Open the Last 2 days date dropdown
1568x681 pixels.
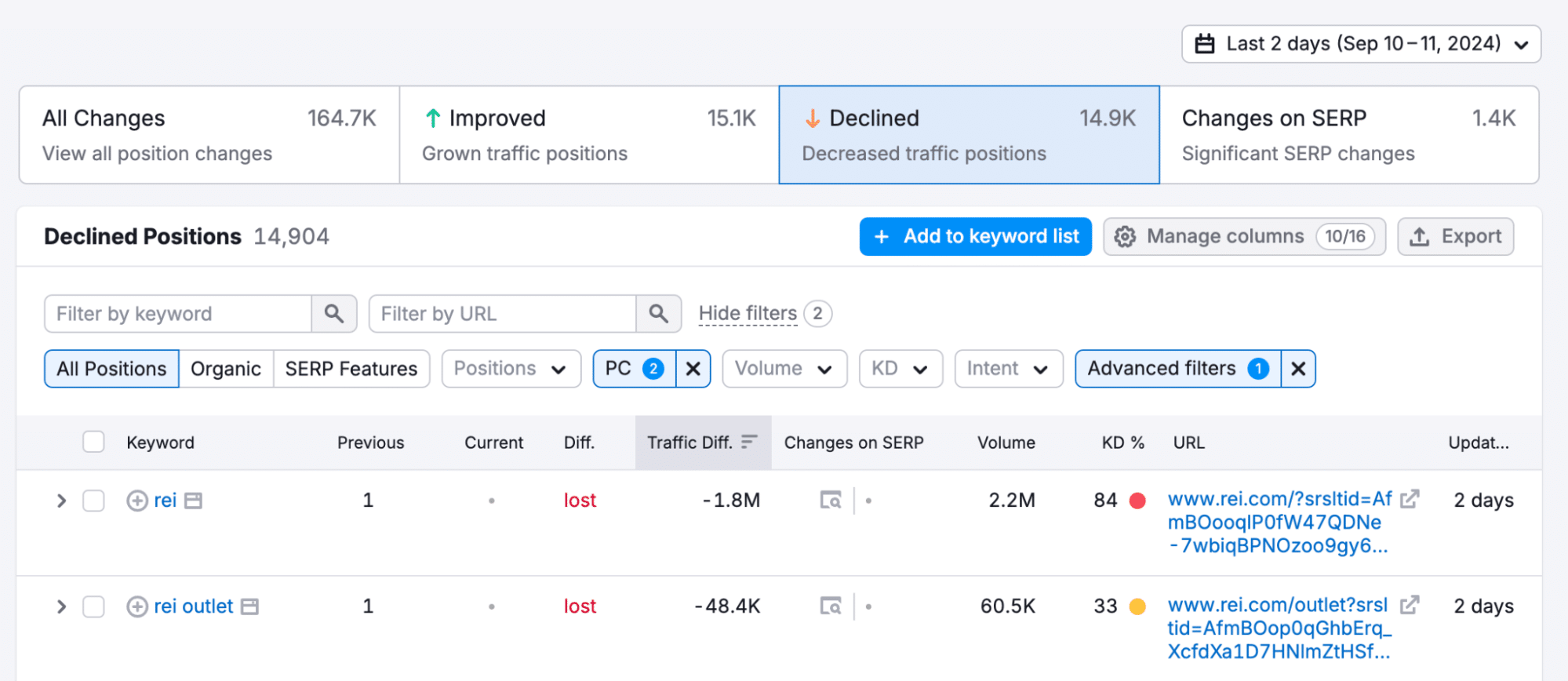(x=1361, y=44)
